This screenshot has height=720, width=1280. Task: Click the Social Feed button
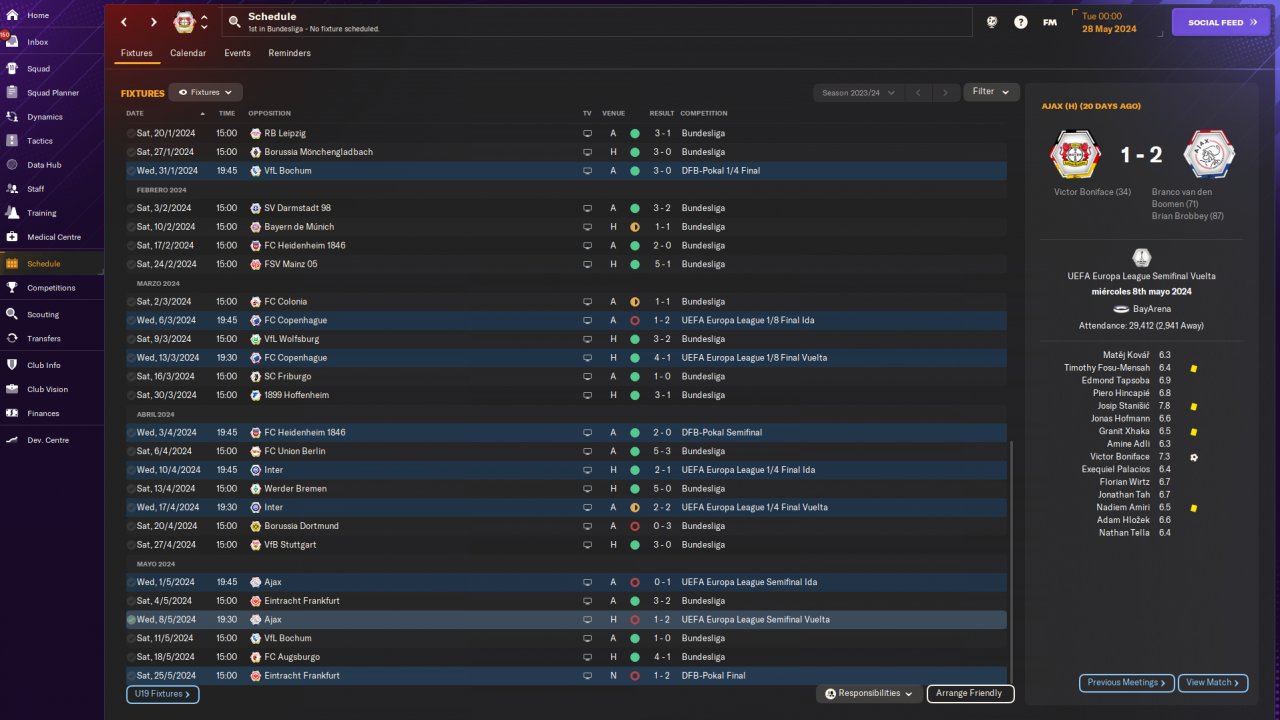1221,22
